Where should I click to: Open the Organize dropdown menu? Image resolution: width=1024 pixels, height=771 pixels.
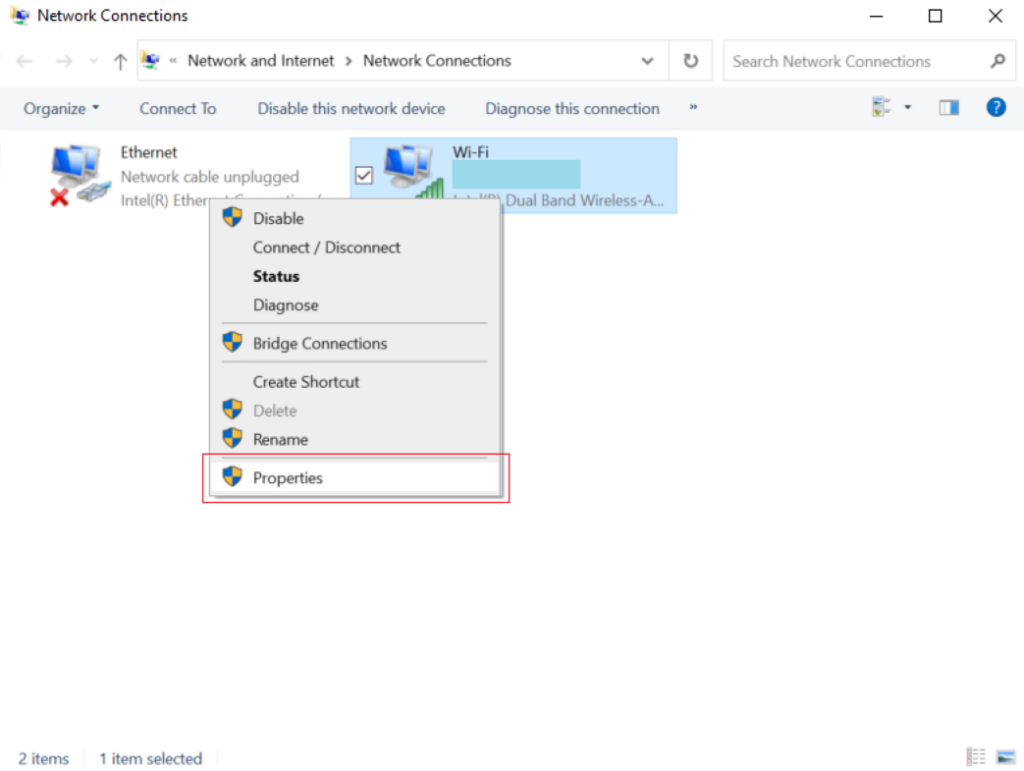(x=61, y=108)
